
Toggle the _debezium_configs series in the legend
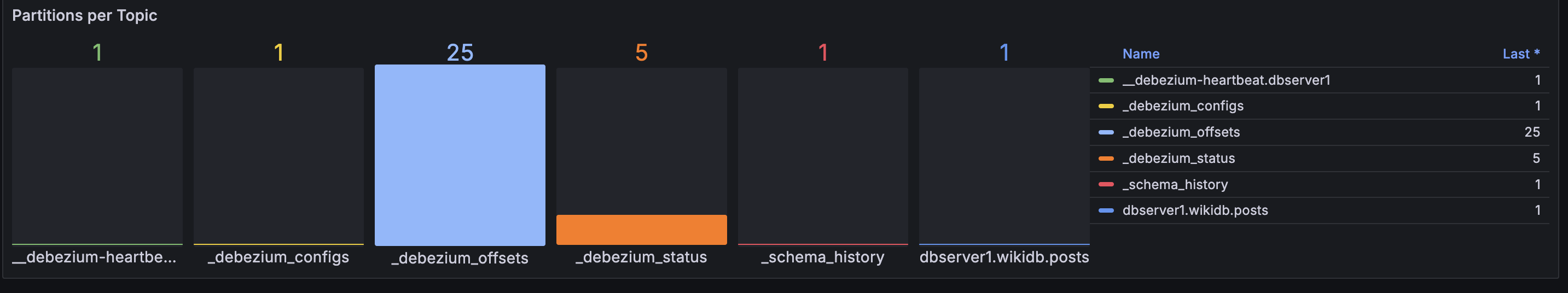(1182, 107)
